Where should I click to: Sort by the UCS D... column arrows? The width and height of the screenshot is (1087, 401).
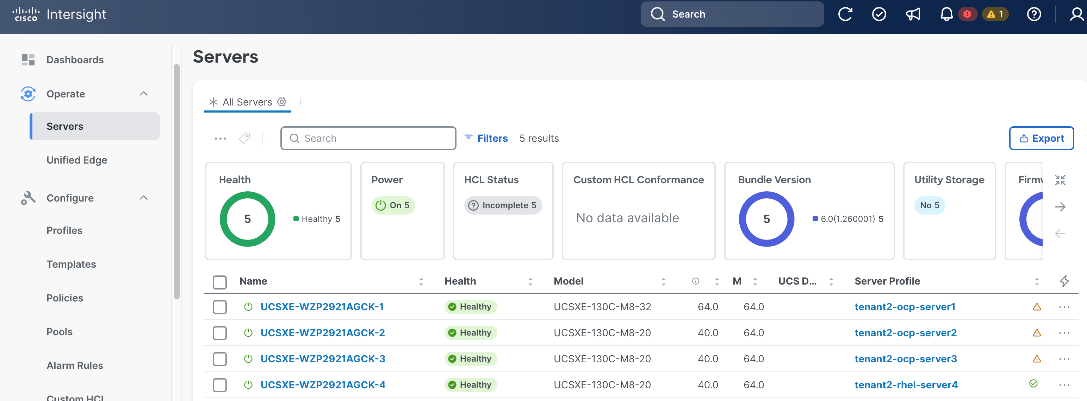coord(832,282)
